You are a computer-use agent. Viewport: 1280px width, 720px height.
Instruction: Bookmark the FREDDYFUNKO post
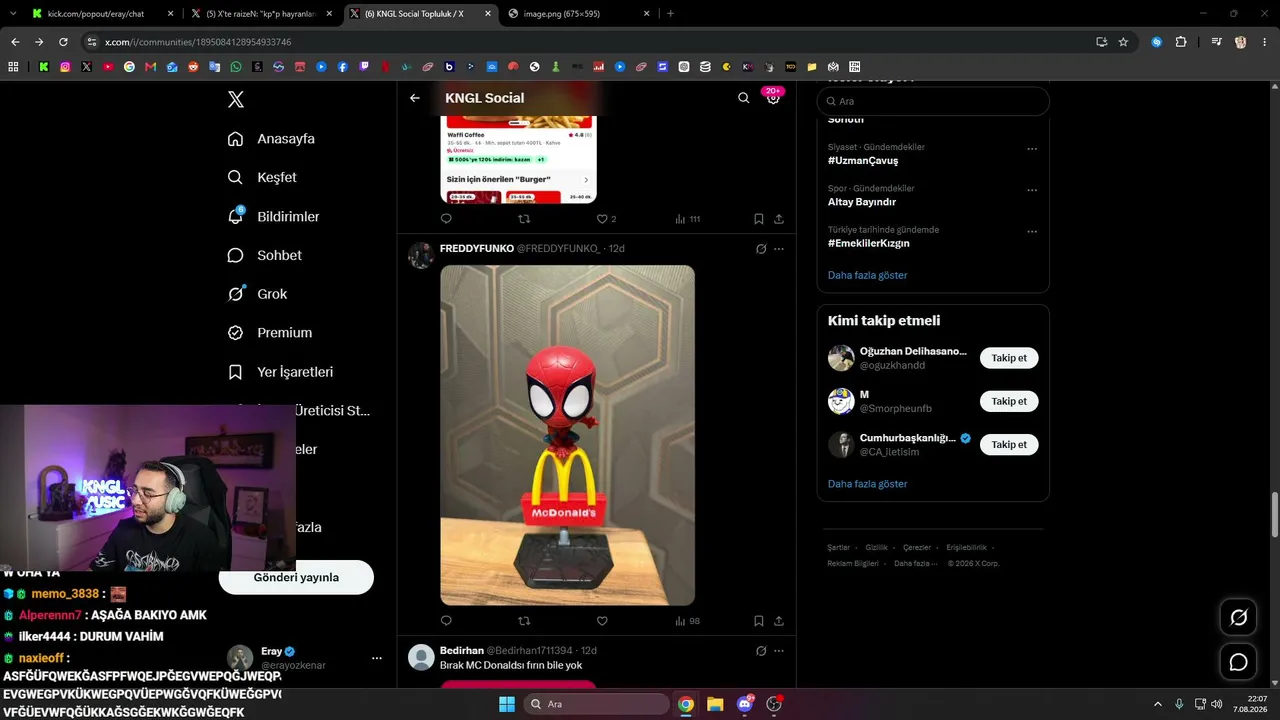coord(759,621)
